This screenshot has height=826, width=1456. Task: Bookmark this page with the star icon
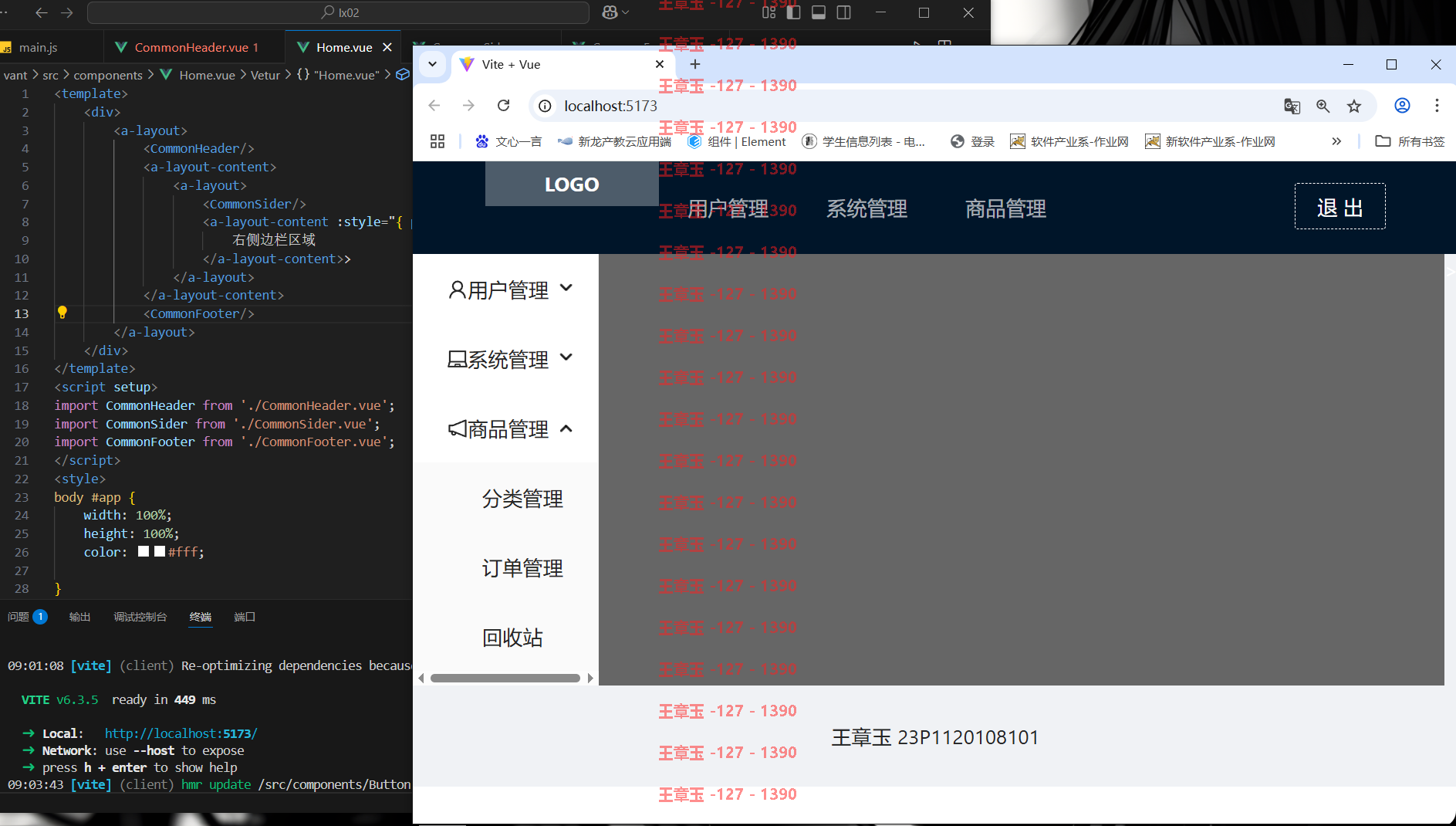[1354, 106]
